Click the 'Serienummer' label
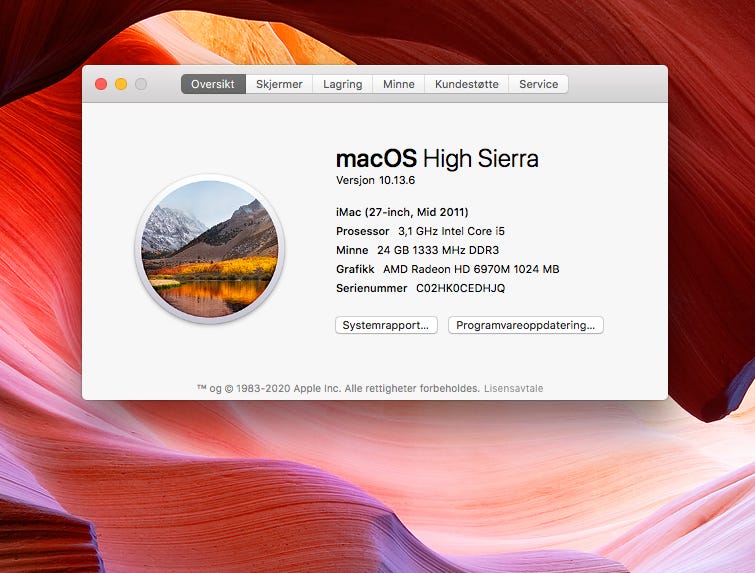755x573 pixels. 372,288
